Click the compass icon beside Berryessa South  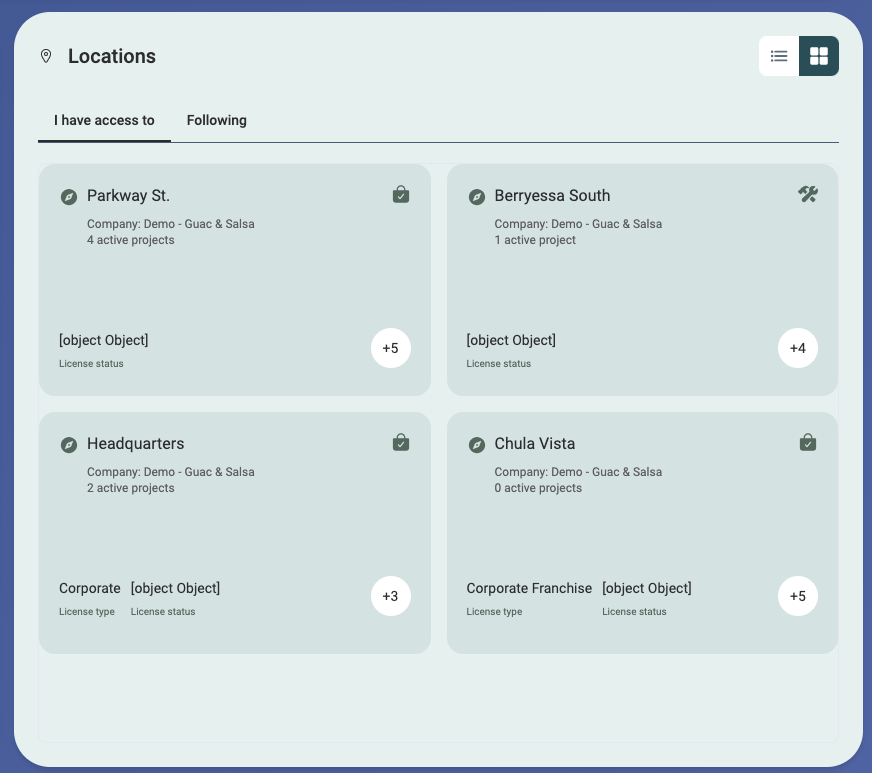[x=477, y=197]
